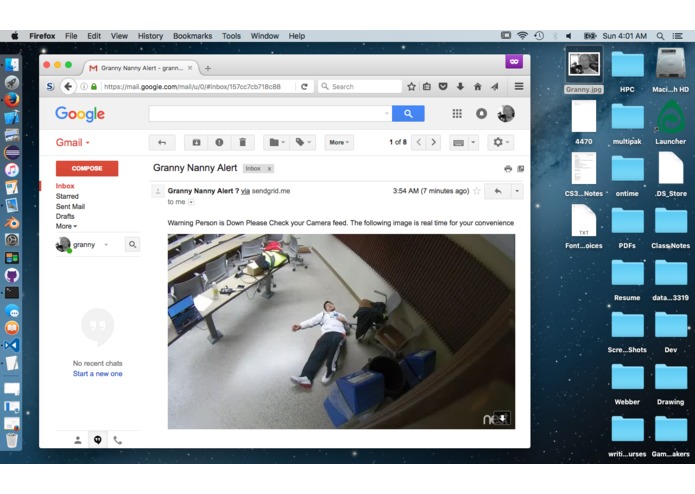The image size is (695, 494).
Task: Open the Sent Mail folder
Action: pos(70,206)
